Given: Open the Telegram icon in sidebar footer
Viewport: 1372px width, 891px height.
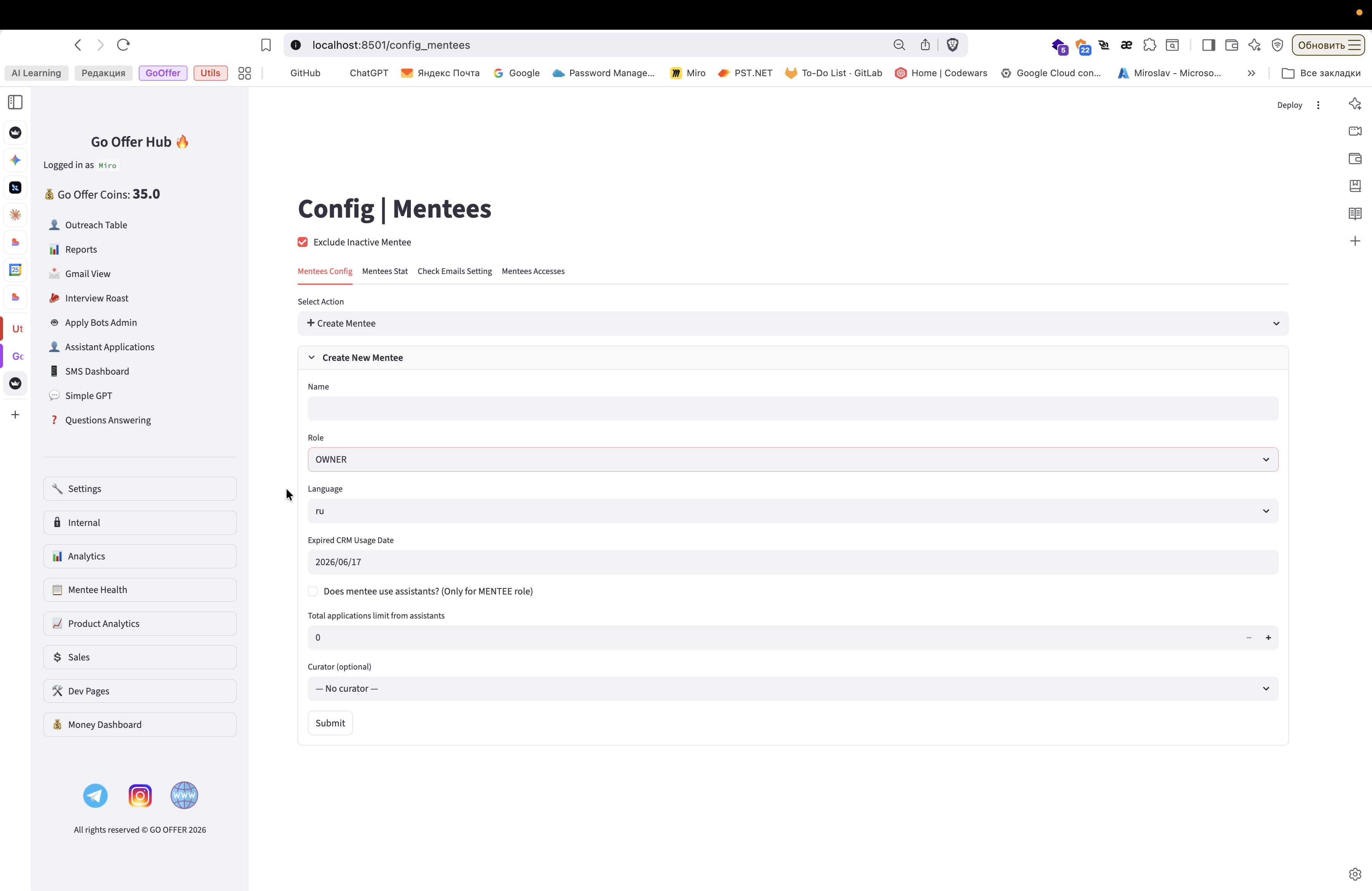Looking at the screenshot, I should coord(95,795).
